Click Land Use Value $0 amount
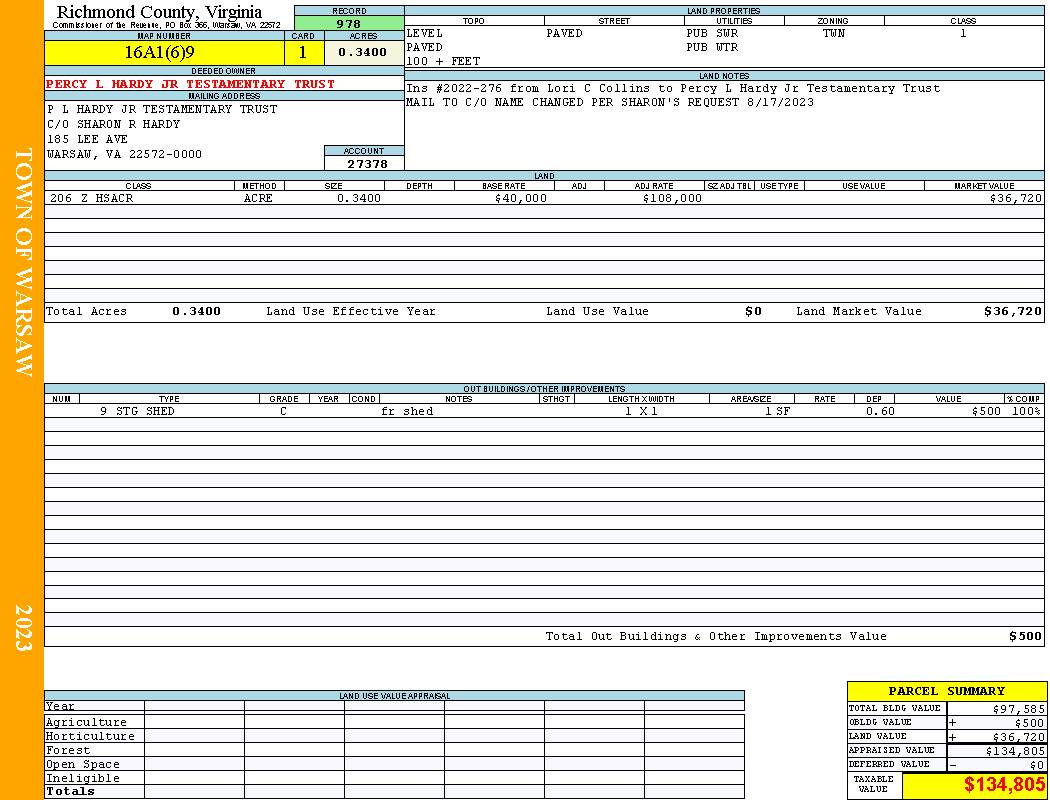The height and width of the screenshot is (800, 1050). (753, 311)
